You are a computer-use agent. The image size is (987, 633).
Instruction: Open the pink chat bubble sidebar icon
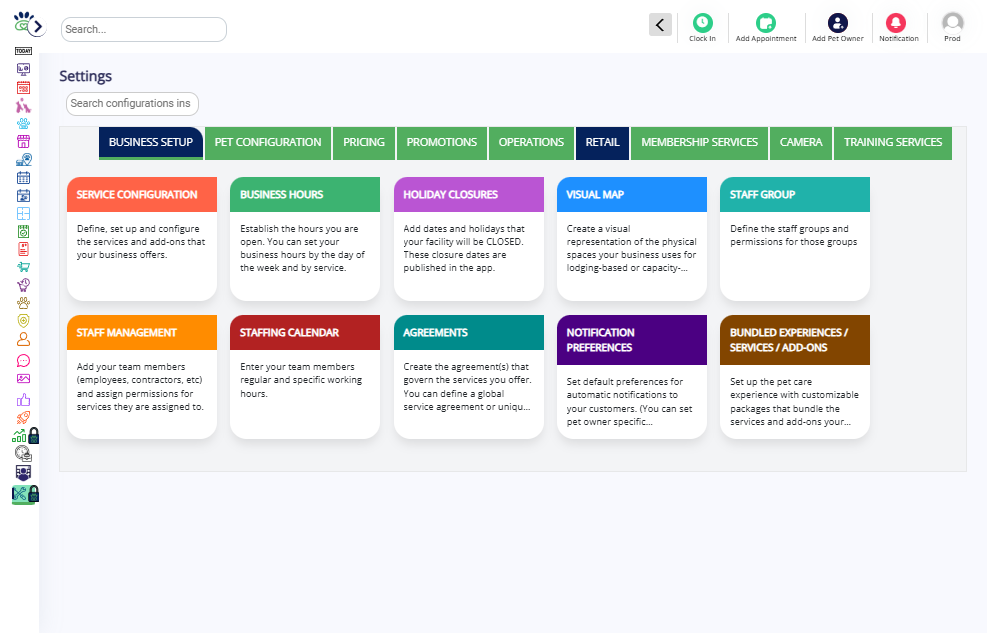[x=23, y=361]
